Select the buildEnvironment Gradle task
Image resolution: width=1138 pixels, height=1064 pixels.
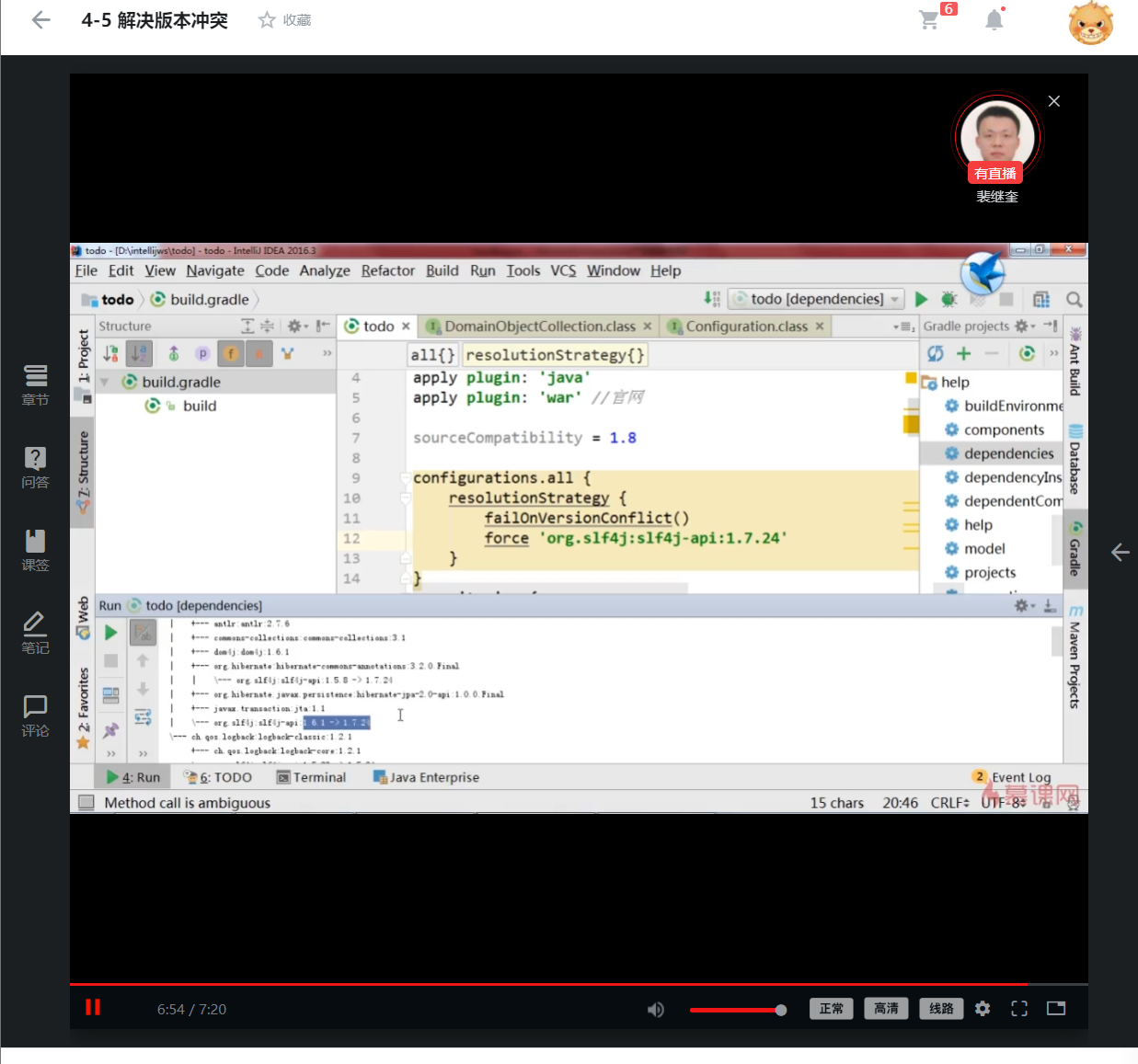coord(1004,406)
